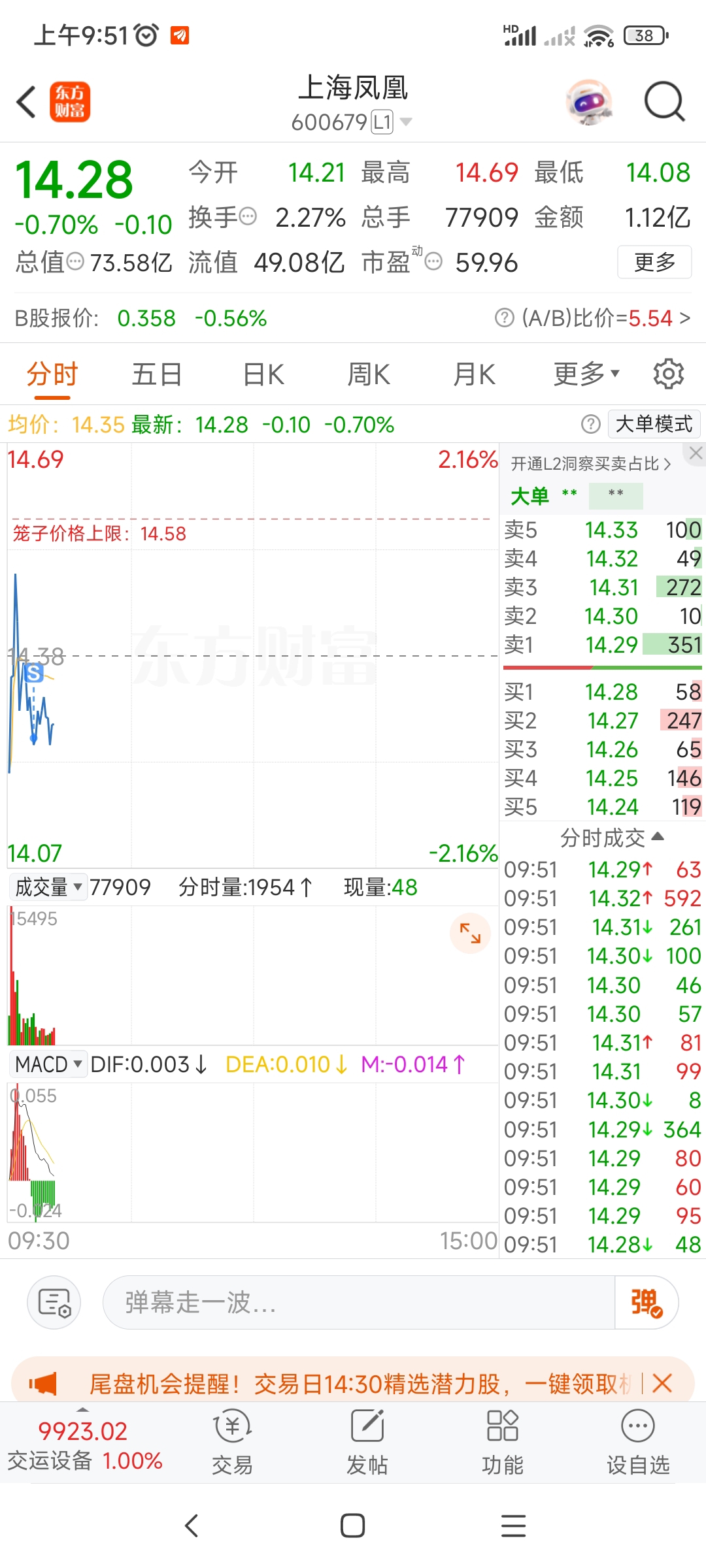Image resolution: width=706 pixels, height=1568 pixels.
Task: Tap the S signal marker on chart
Action: tap(34, 673)
